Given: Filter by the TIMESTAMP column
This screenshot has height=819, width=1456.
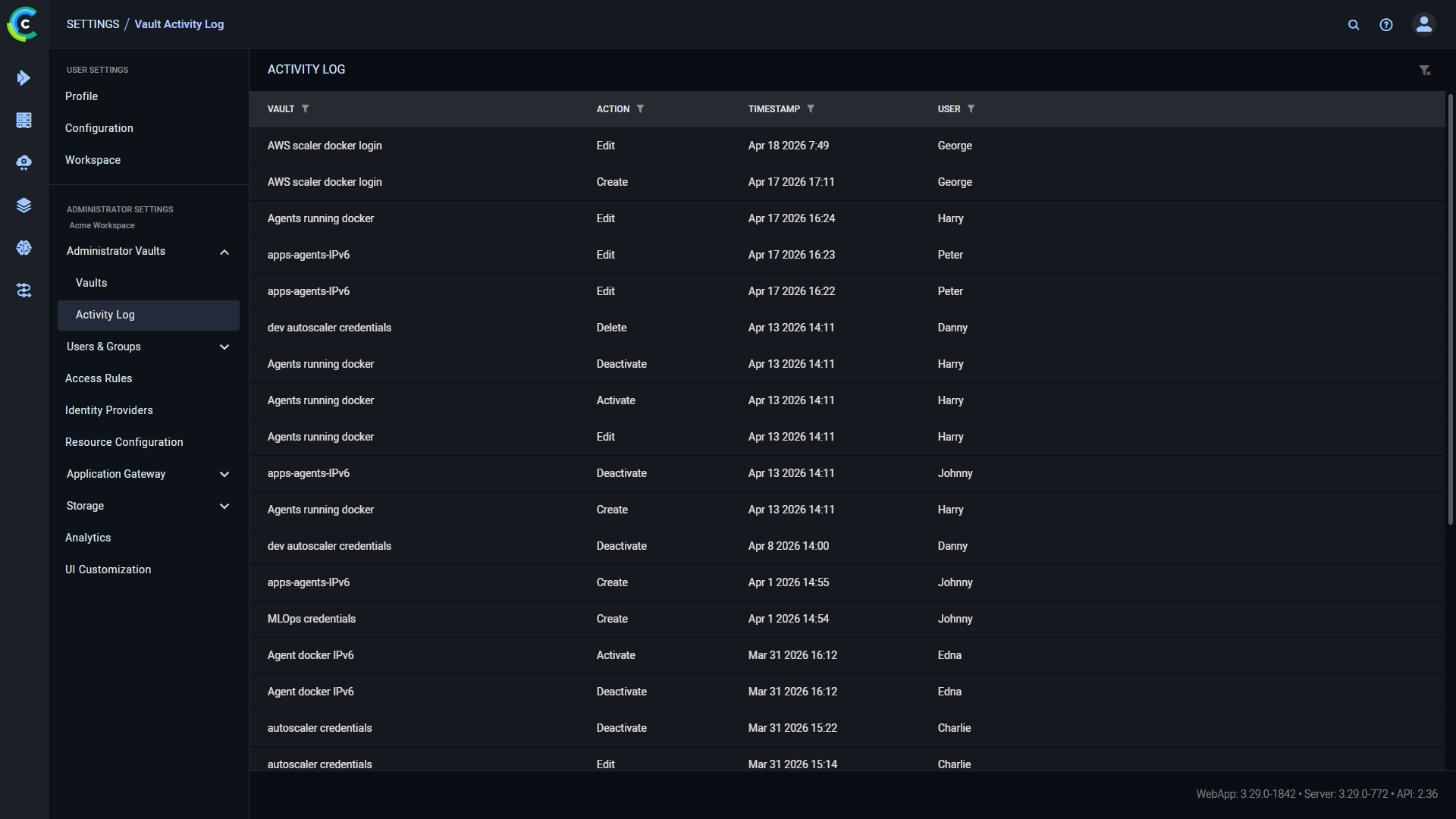Looking at the screenshot, I should (811, 109).
